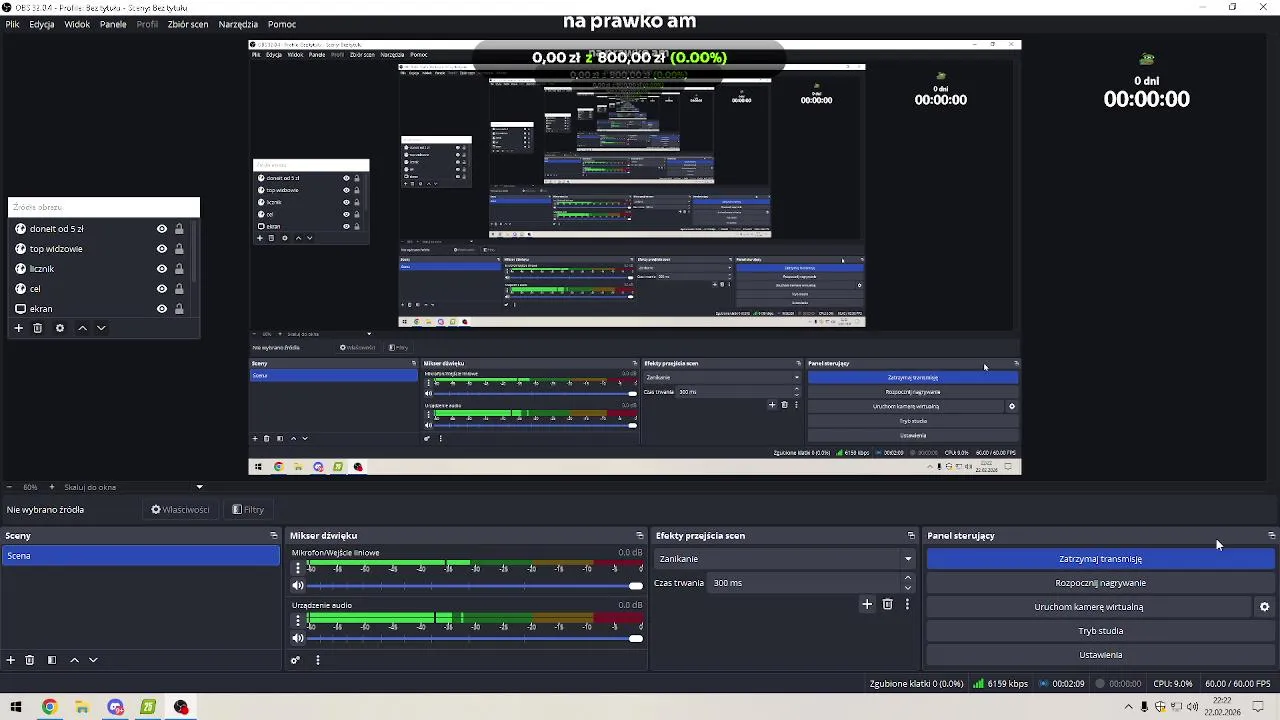The image size is (1280, 720).
Task: Adjust Urządzenie audio volume slider
Action: point(476,638)
